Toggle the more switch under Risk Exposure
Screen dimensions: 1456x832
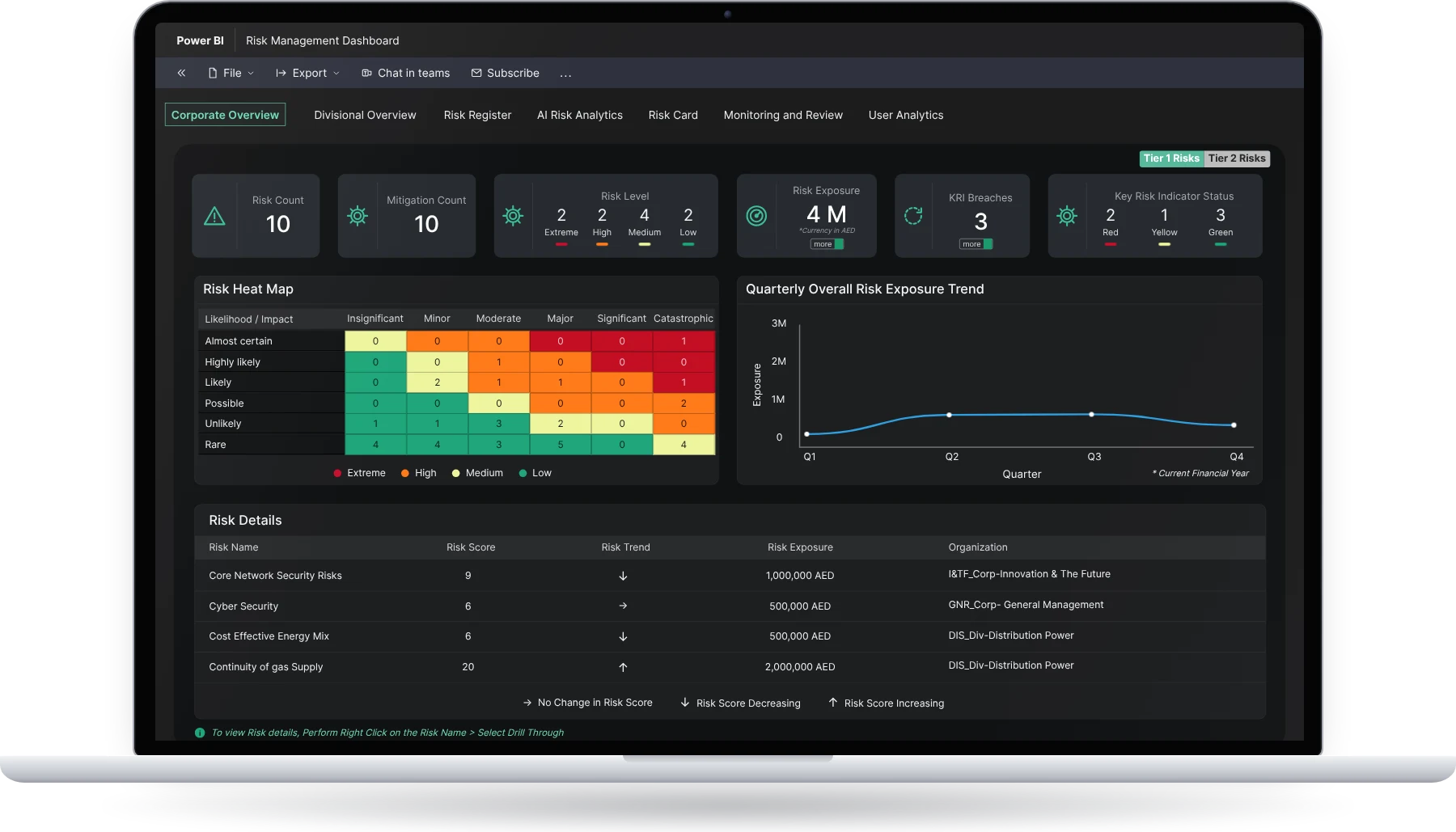[827, 244]
